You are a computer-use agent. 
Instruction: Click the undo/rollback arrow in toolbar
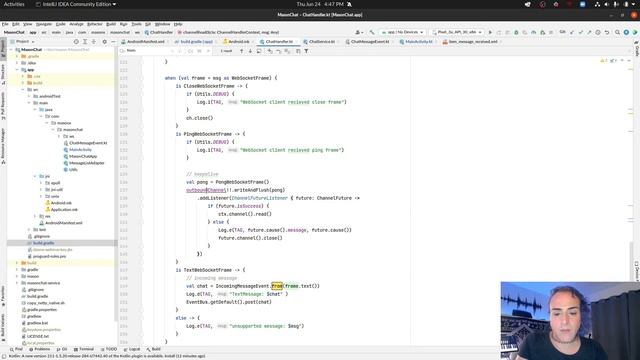click(607, 32)
